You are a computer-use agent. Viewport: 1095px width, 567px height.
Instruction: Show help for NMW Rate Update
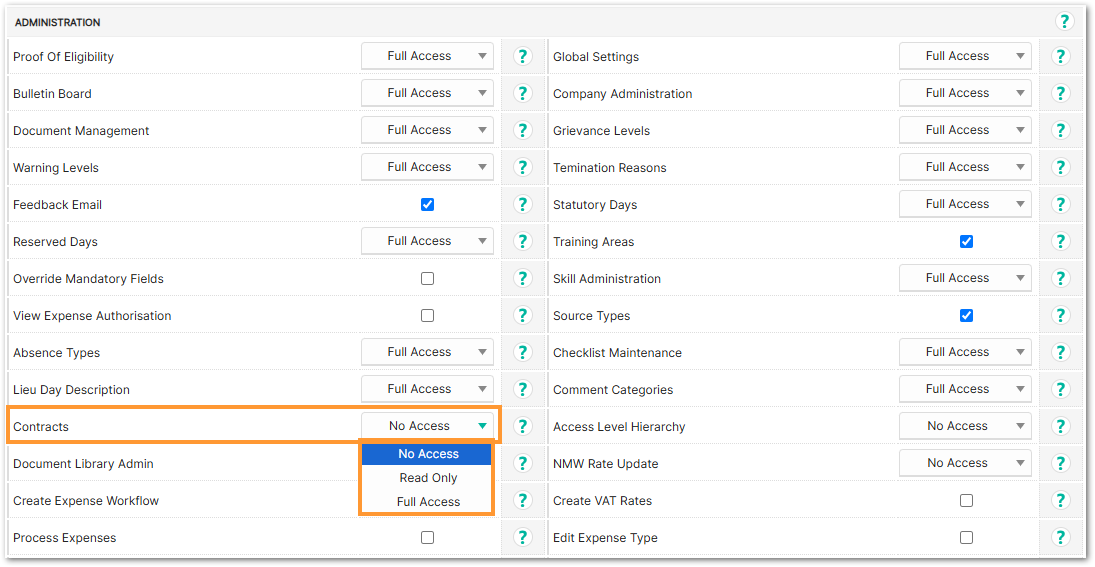[1061, 463]
